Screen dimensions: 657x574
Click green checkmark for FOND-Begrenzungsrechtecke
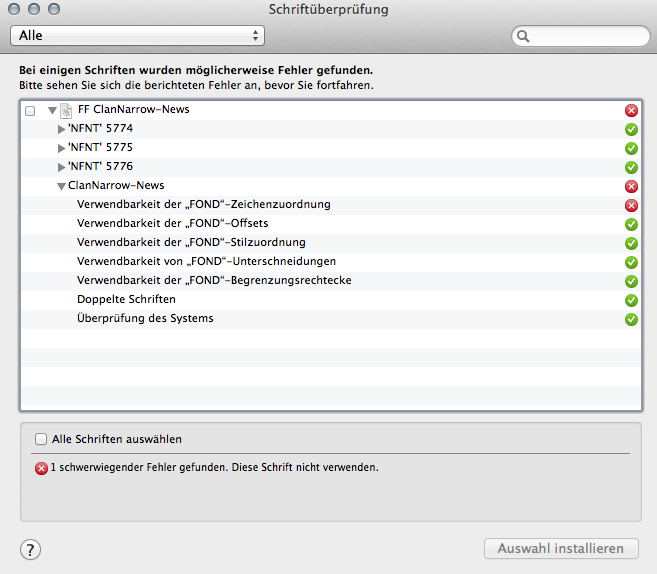click(x=631, y=281)
